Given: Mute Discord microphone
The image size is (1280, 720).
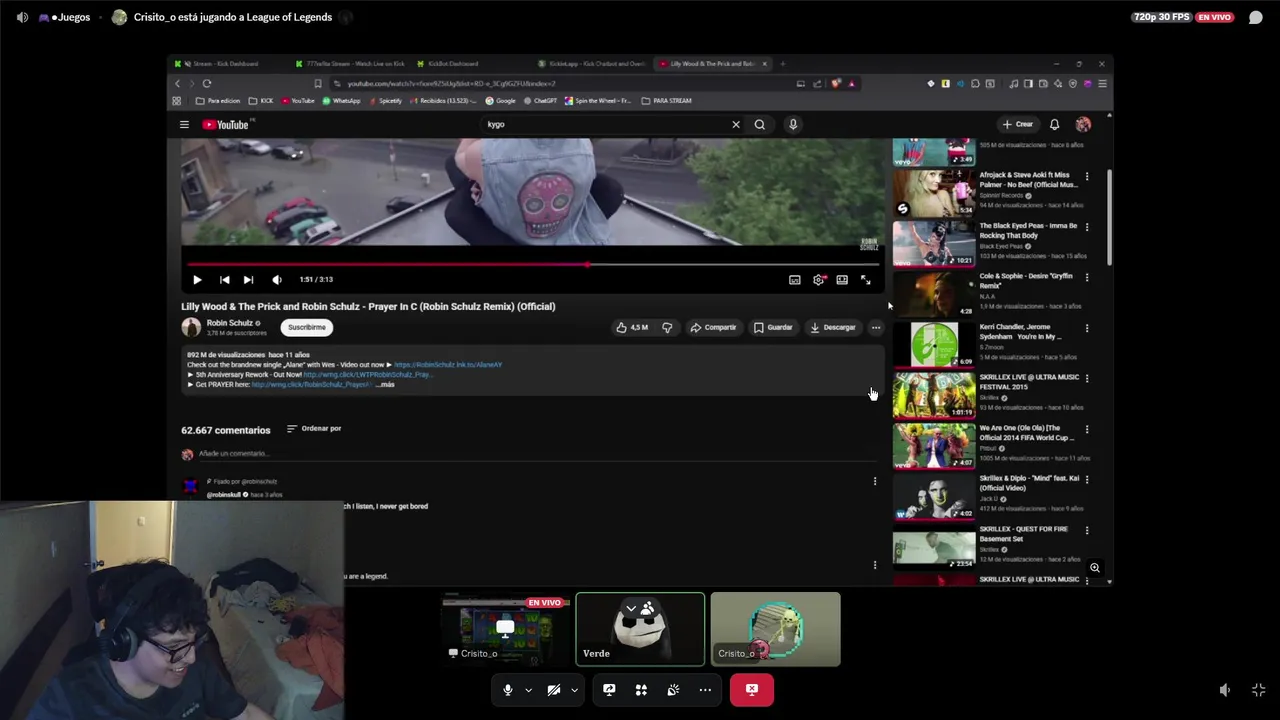Looking at the screenshot, I should [x=508, y=690].
